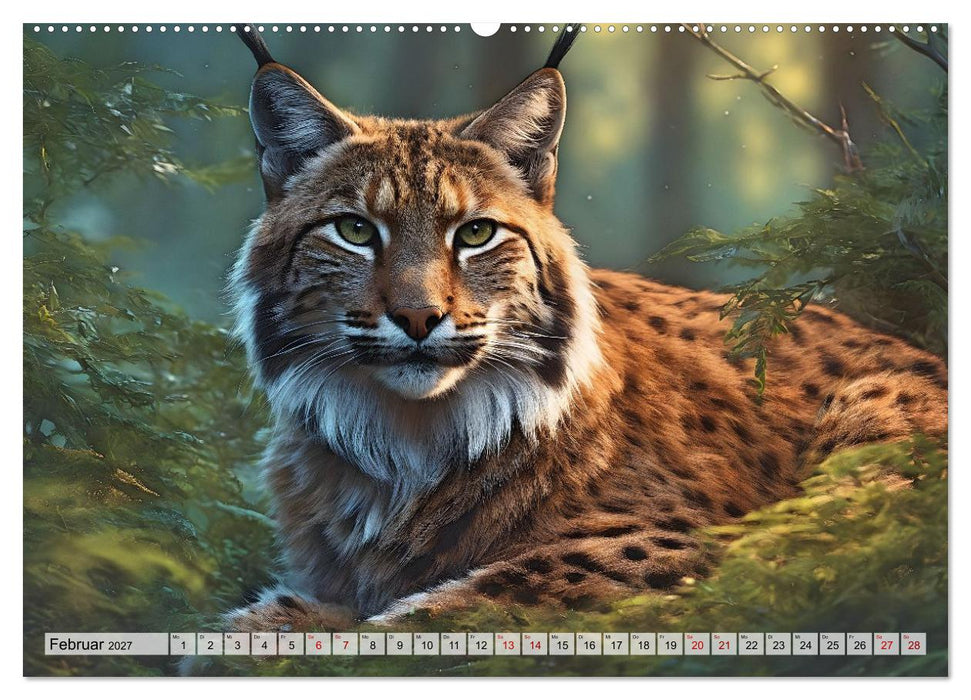
Task: Select day 15 in the calendar strip
Action: [x=562, y=644]
